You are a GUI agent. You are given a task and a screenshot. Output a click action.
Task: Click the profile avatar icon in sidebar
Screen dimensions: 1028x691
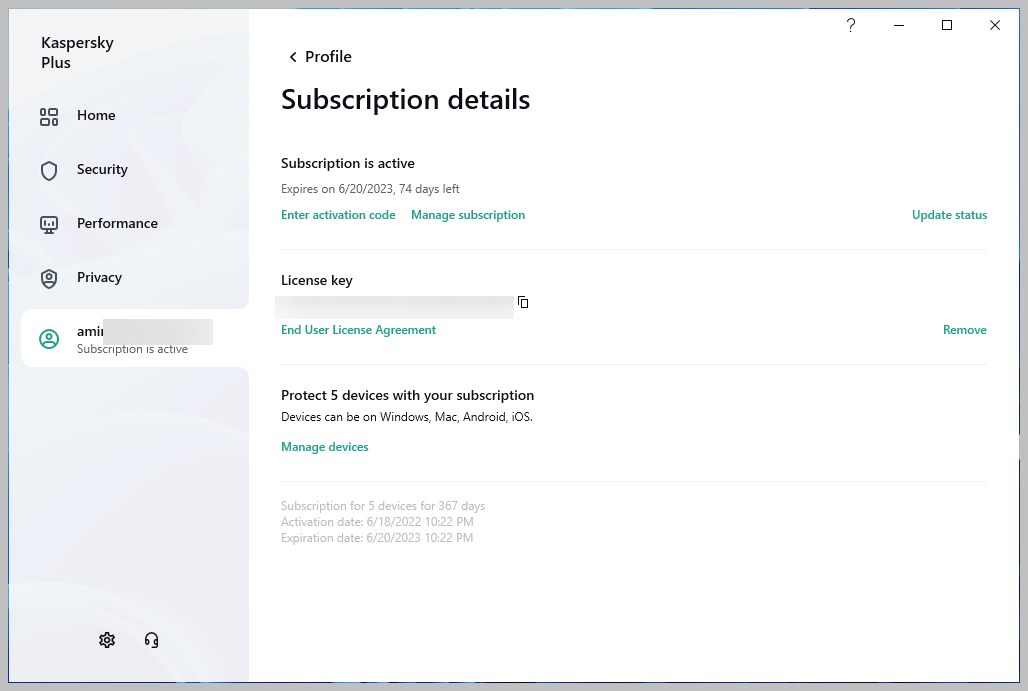pos(49,339)
